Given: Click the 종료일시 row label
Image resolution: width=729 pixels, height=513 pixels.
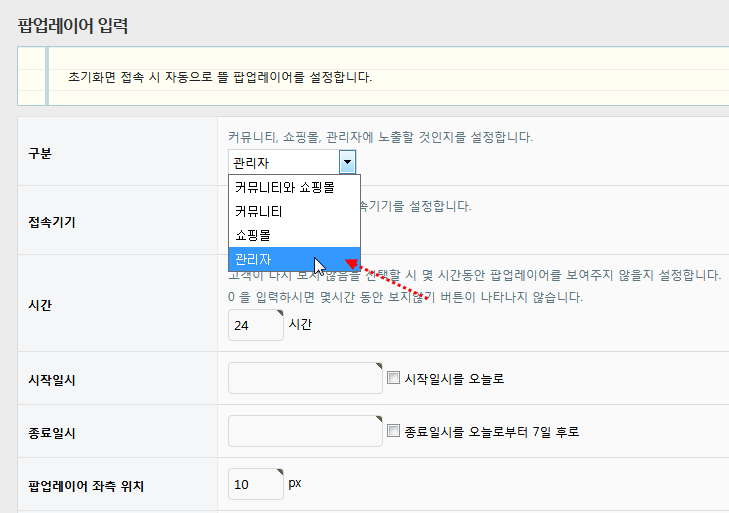Looking at the screenshot, I should pos(52,433).
